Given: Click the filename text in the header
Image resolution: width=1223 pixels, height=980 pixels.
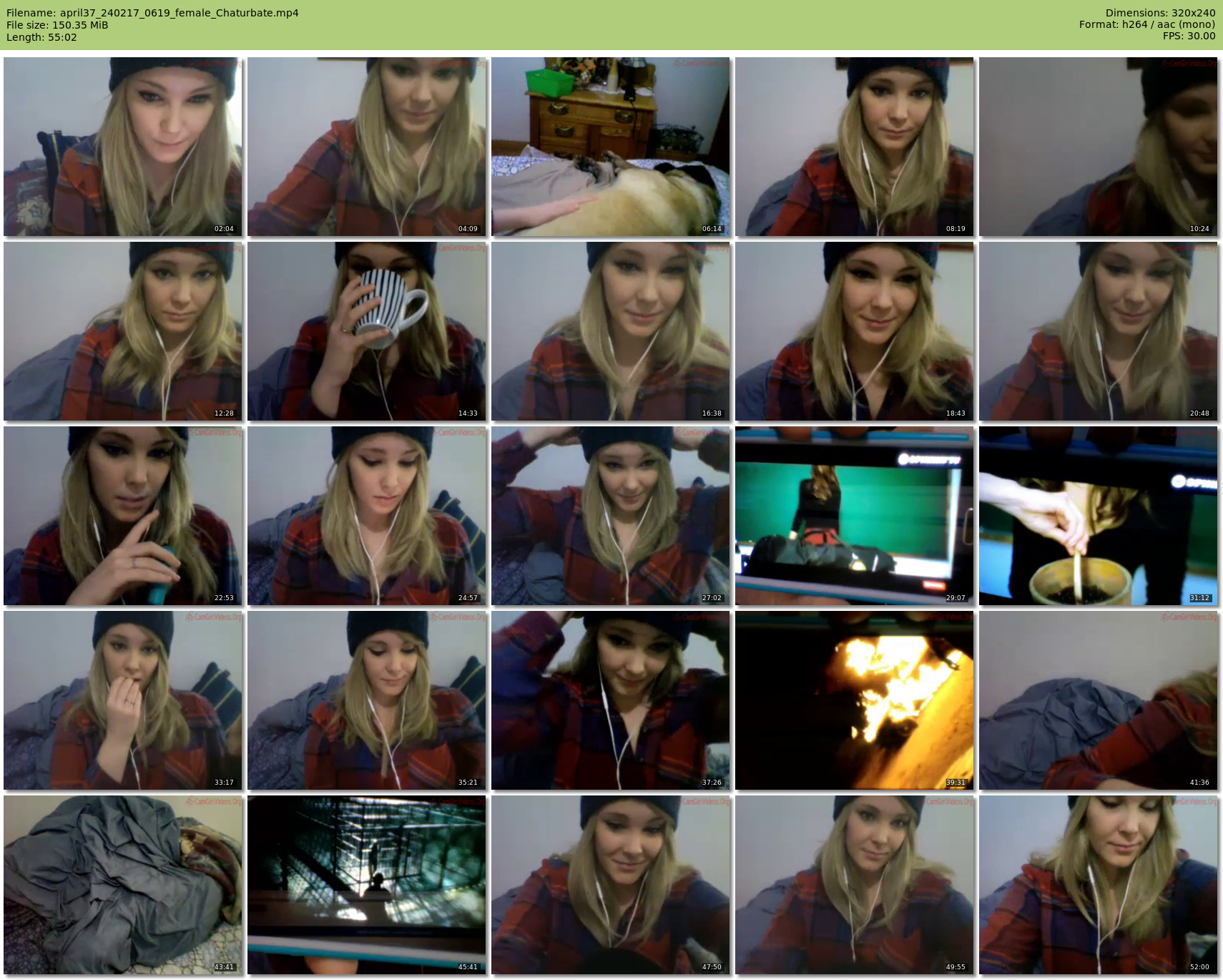Looking at the screenshot, I should [152, 13].
